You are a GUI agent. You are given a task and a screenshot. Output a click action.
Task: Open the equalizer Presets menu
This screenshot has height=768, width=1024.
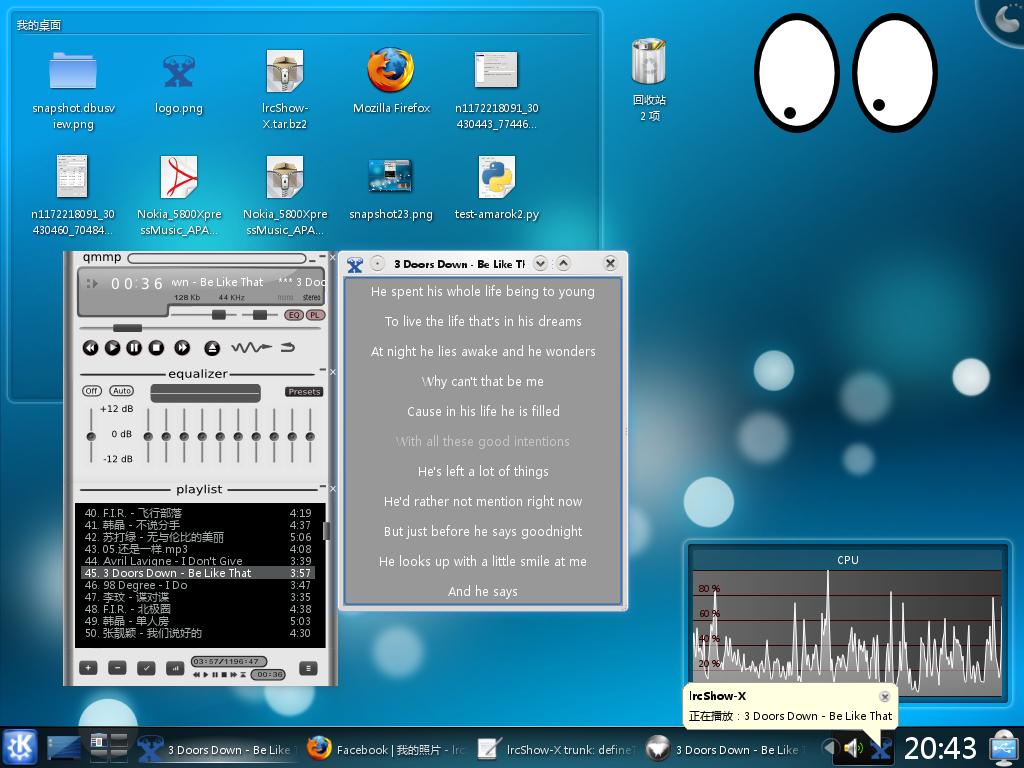point(304,392)
